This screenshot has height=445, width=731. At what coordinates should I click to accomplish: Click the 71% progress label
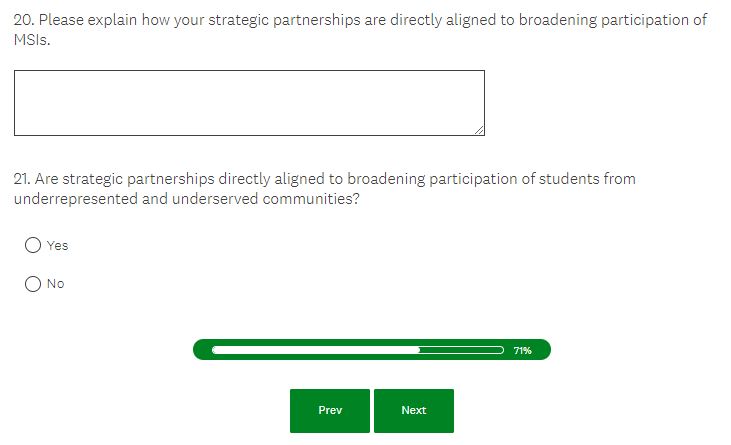pyautogui.click(x=522, y=351)
